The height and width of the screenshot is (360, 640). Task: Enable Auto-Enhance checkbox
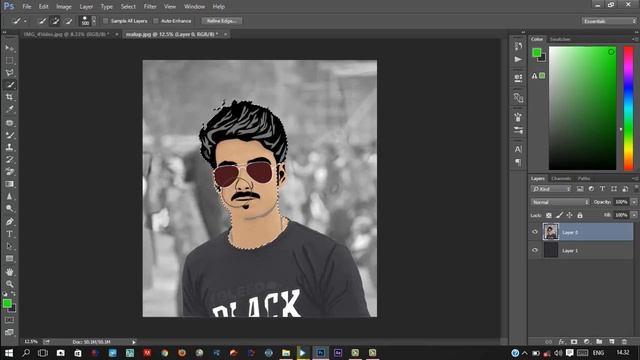click(156, 21)
